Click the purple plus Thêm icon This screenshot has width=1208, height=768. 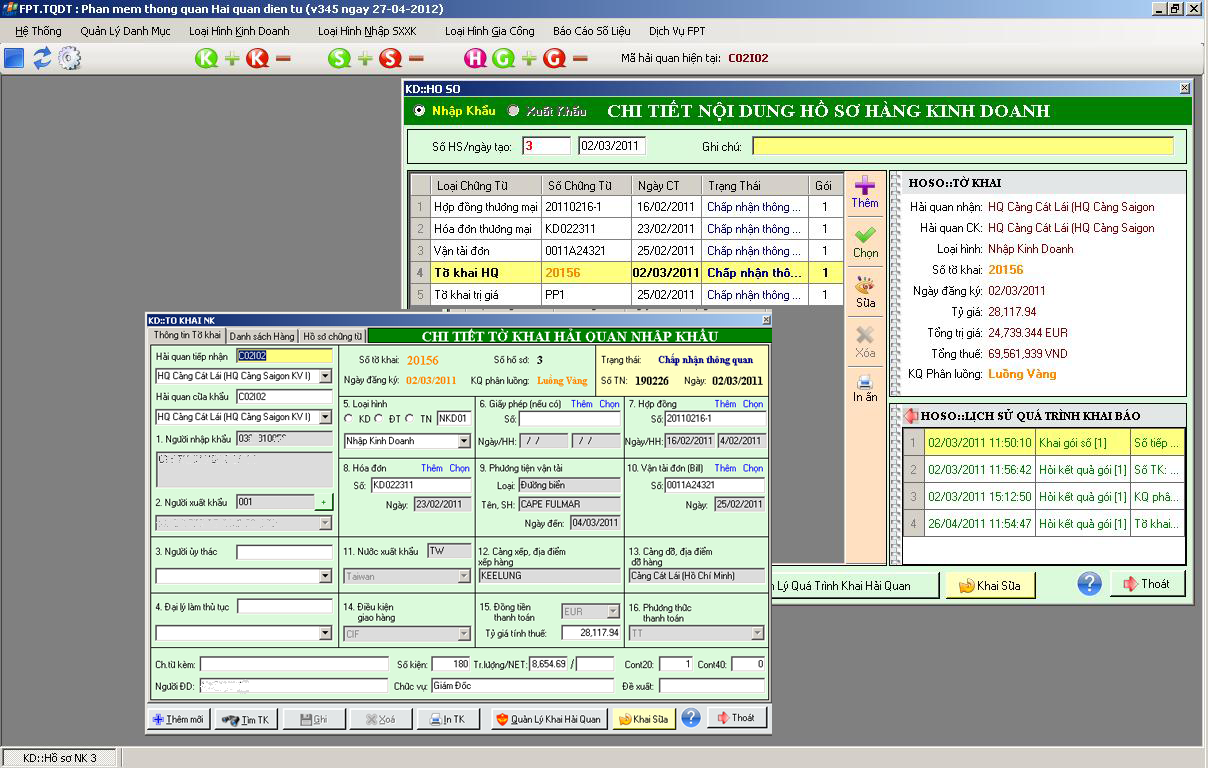click(865, 186)
